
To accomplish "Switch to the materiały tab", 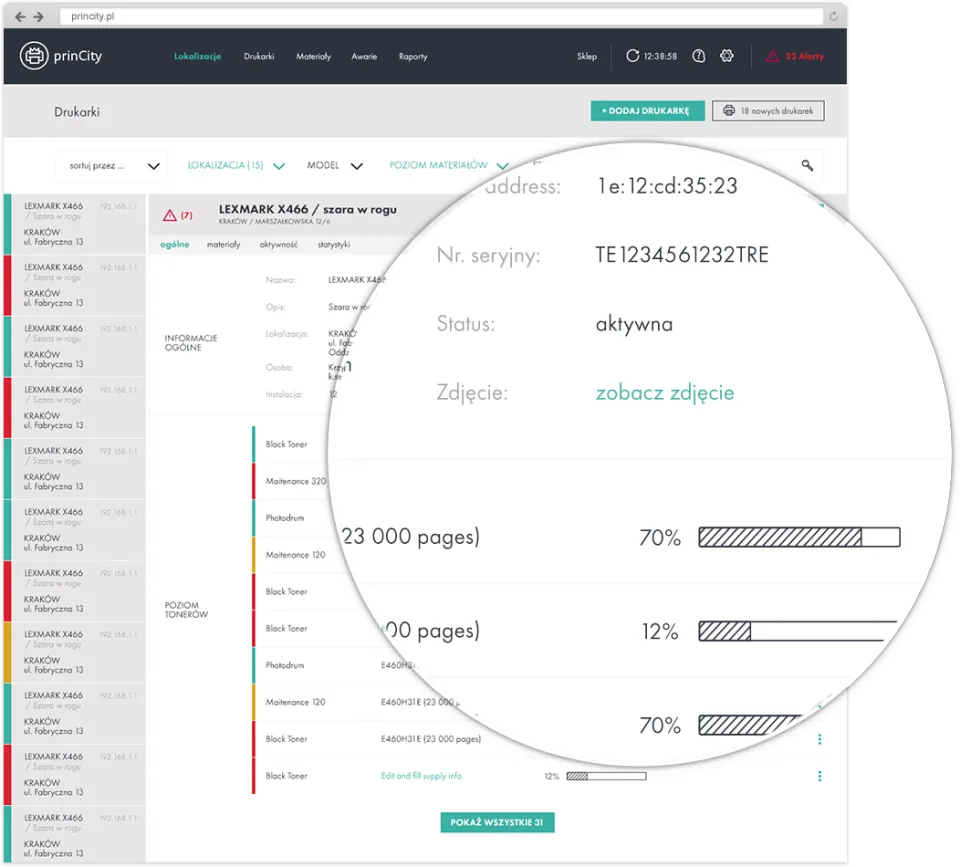I will pyautogui.click(x=223, y=244).
